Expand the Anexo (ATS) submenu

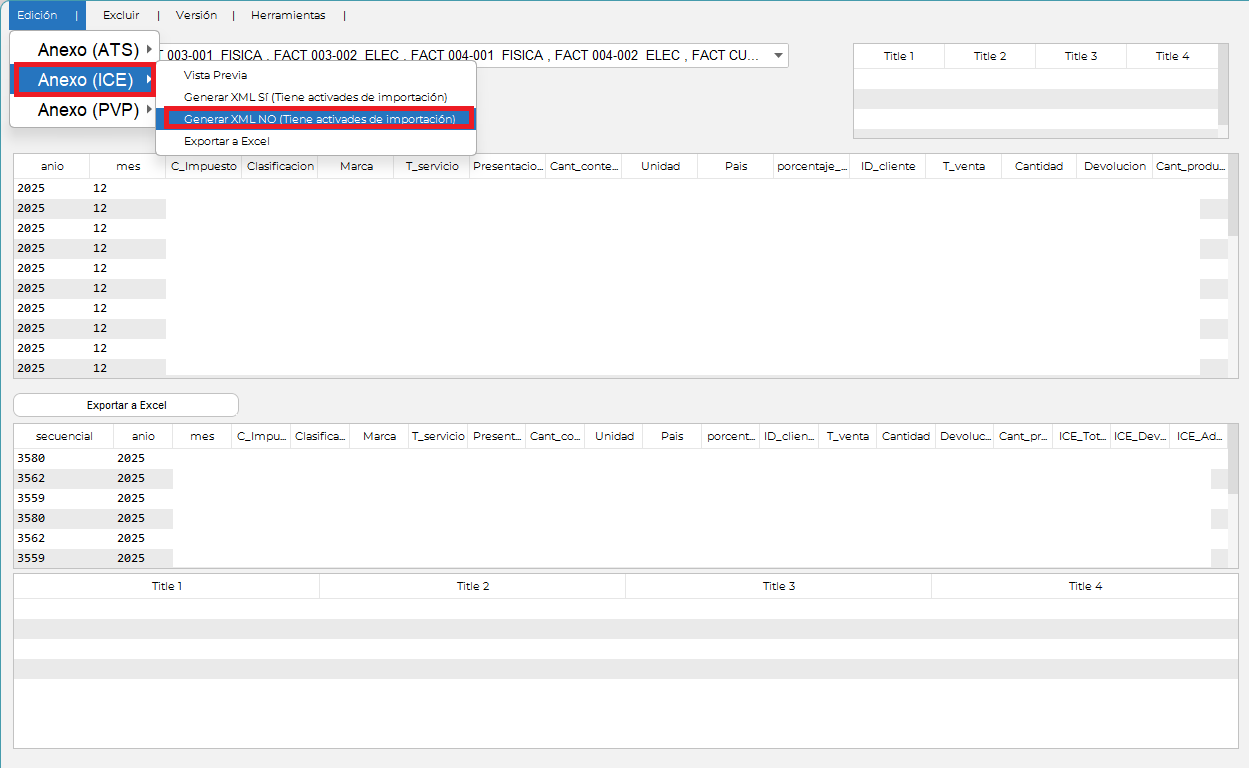coord(88,49)
